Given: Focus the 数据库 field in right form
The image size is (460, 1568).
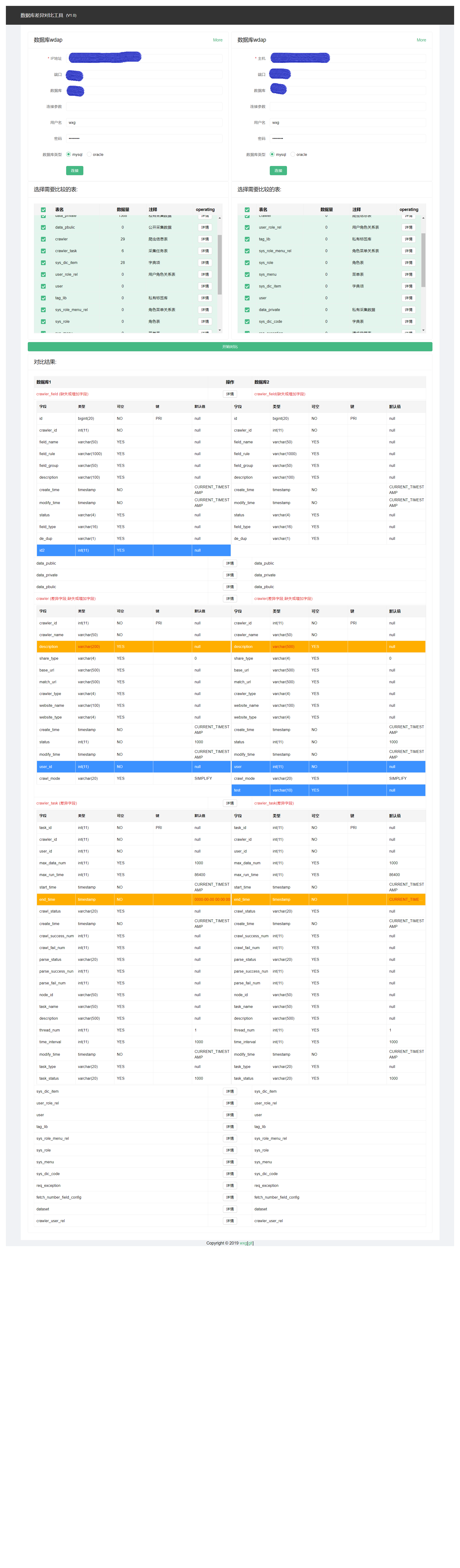Looking at the screenshot, I should click(347, 91).
